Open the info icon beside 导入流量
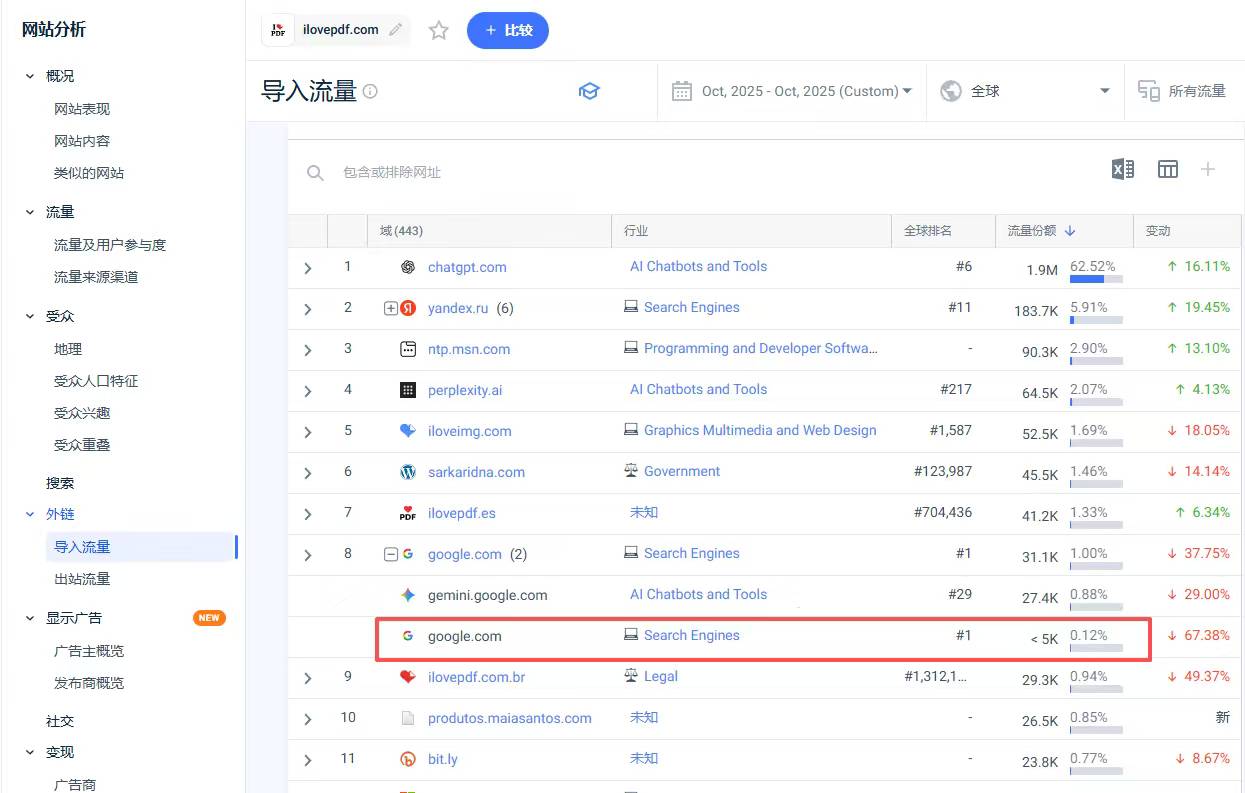Viewport: 1245px width, 793px height. pyautogui.click(x=370, y=91)
